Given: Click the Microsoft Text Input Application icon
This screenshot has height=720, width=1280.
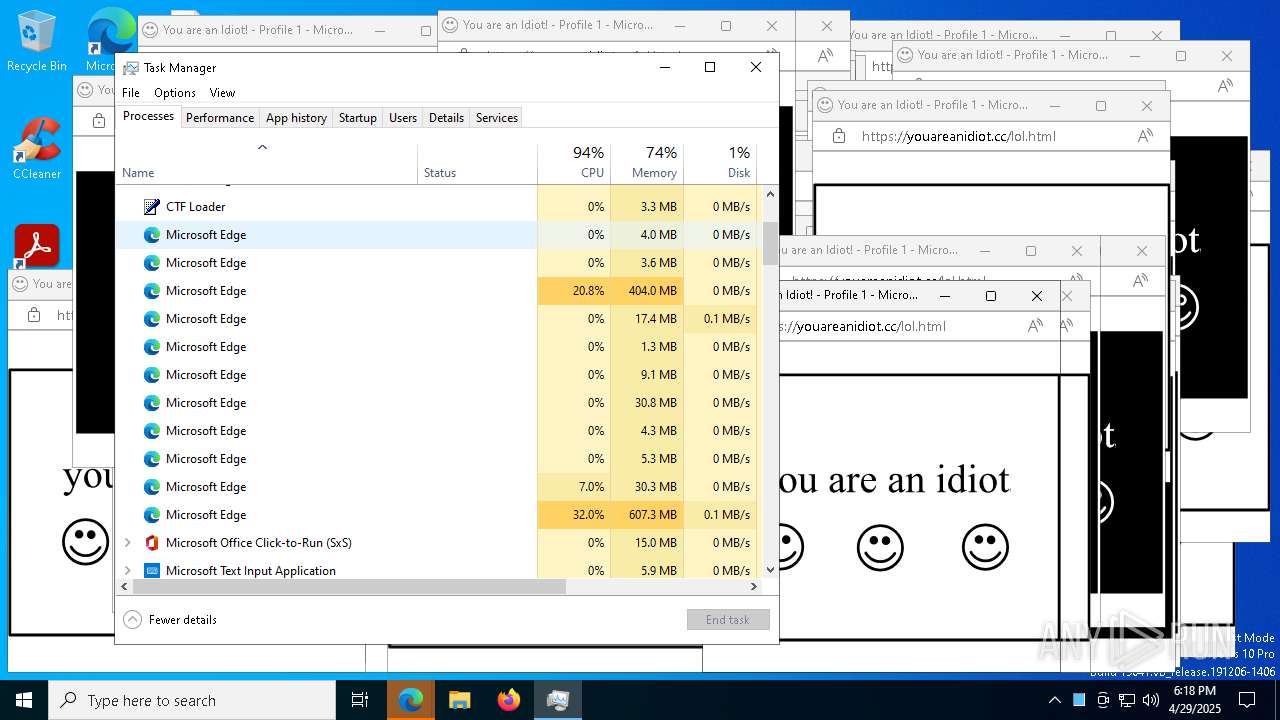Looking at the screenshot, I should pyautogui.click(x=152, y=571).
